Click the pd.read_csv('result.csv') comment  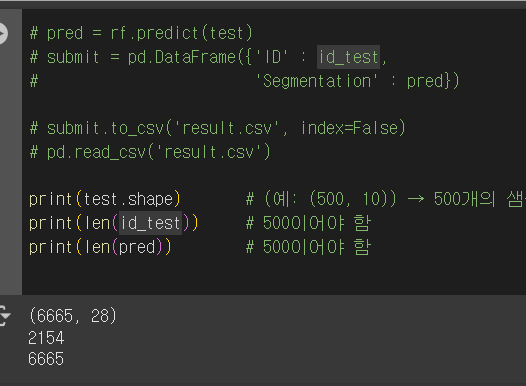coord(150,152)
